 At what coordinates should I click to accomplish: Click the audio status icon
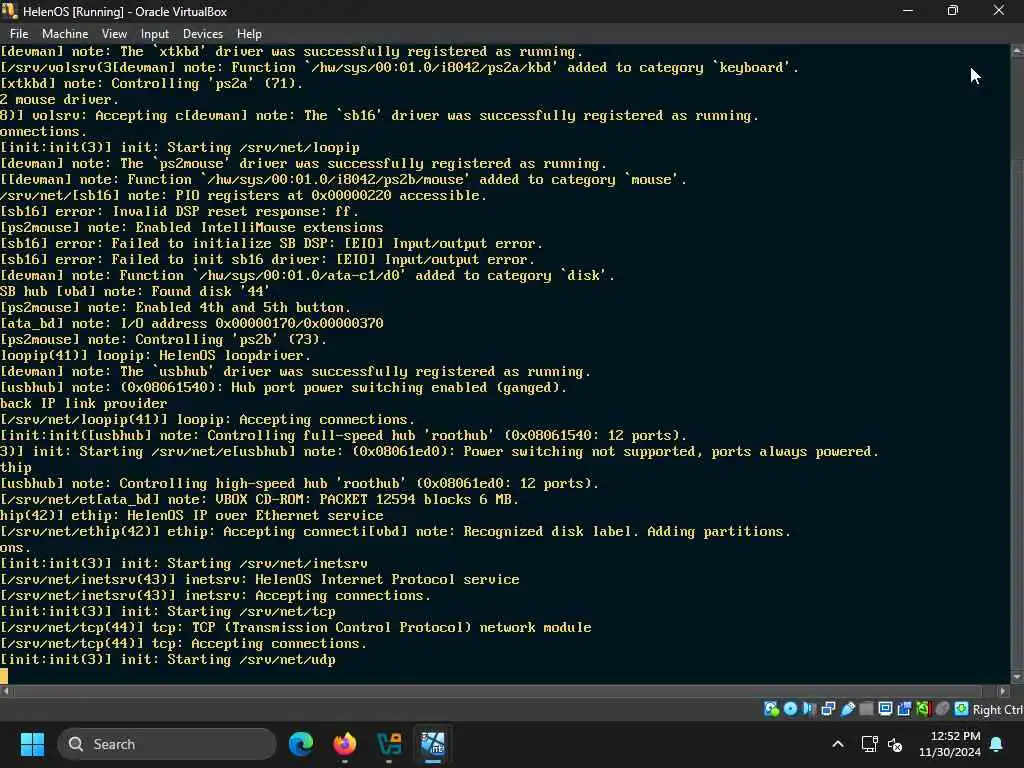pyautogui.click(x=809, y=709)
